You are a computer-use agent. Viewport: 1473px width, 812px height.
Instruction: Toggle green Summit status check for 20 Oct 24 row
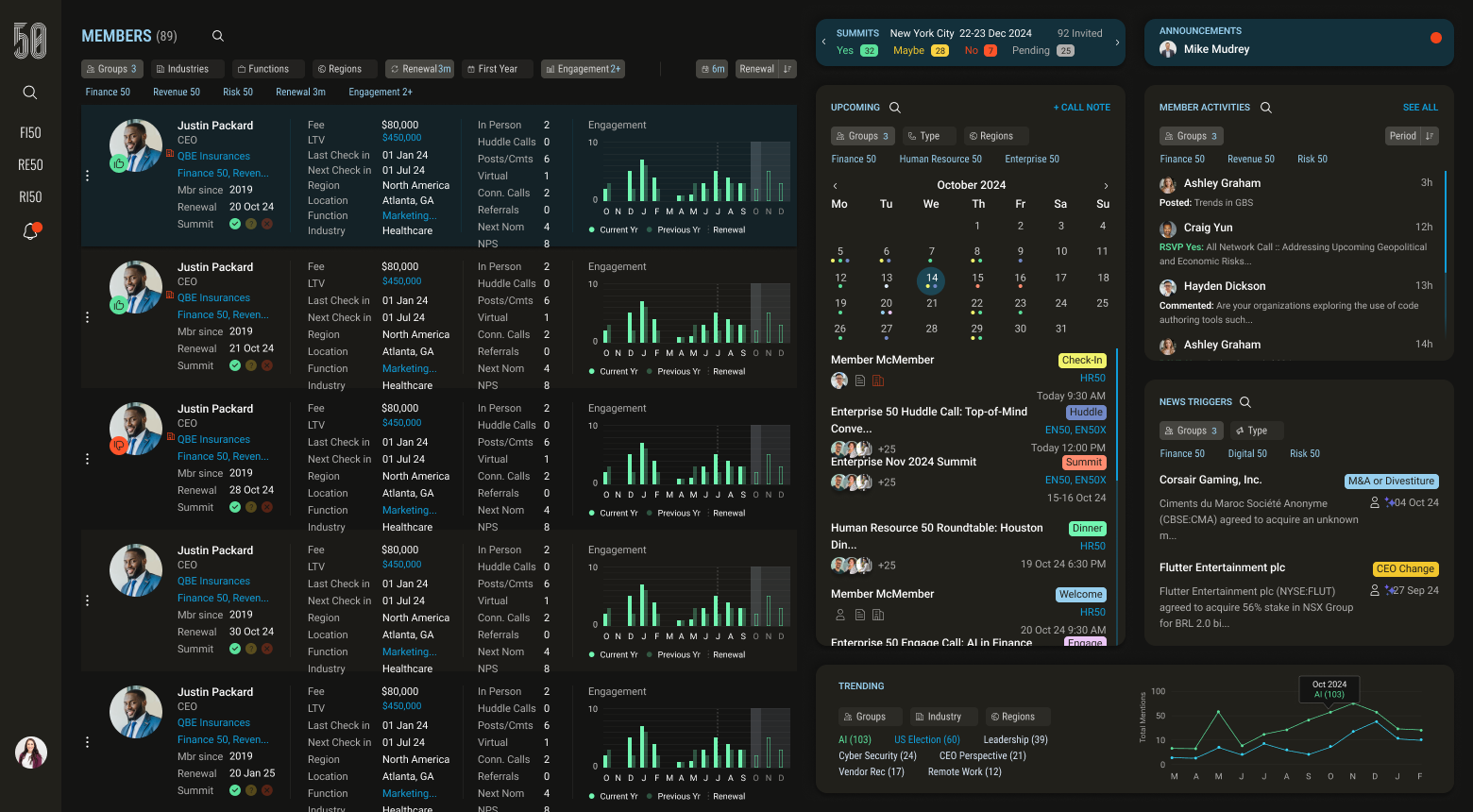pos(235,224)
